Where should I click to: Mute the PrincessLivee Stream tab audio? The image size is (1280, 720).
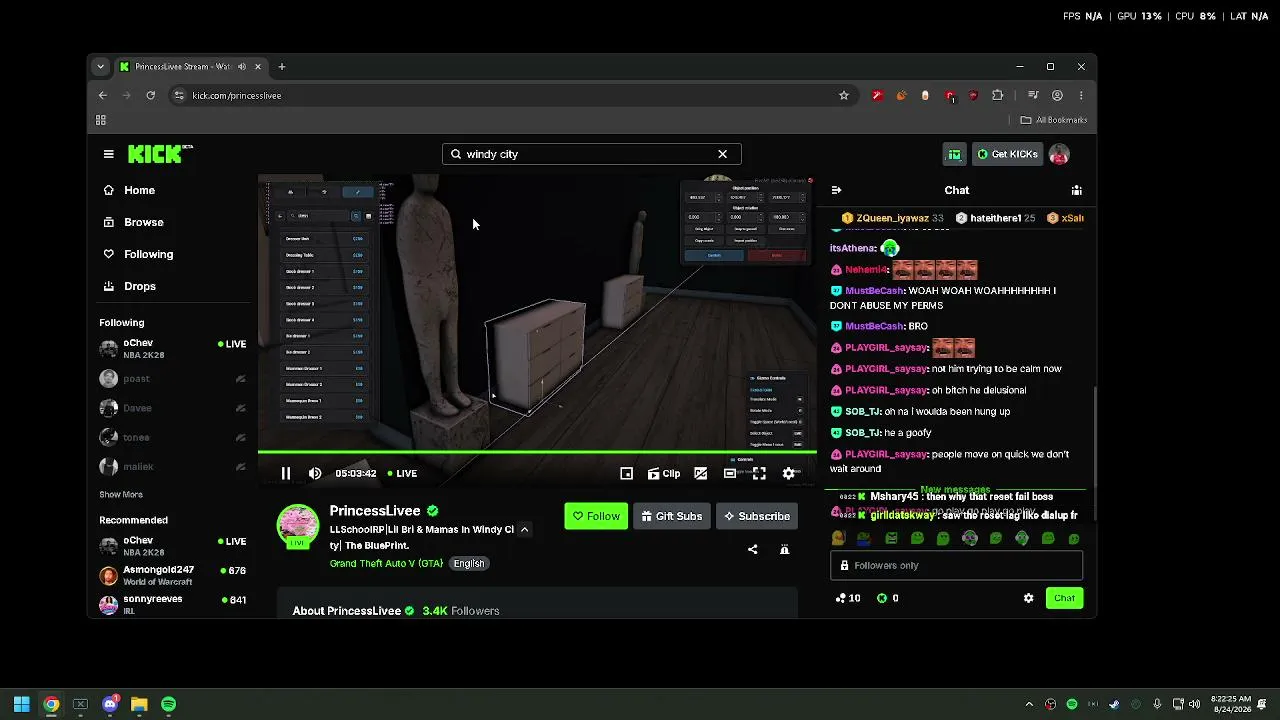point(241,67)
